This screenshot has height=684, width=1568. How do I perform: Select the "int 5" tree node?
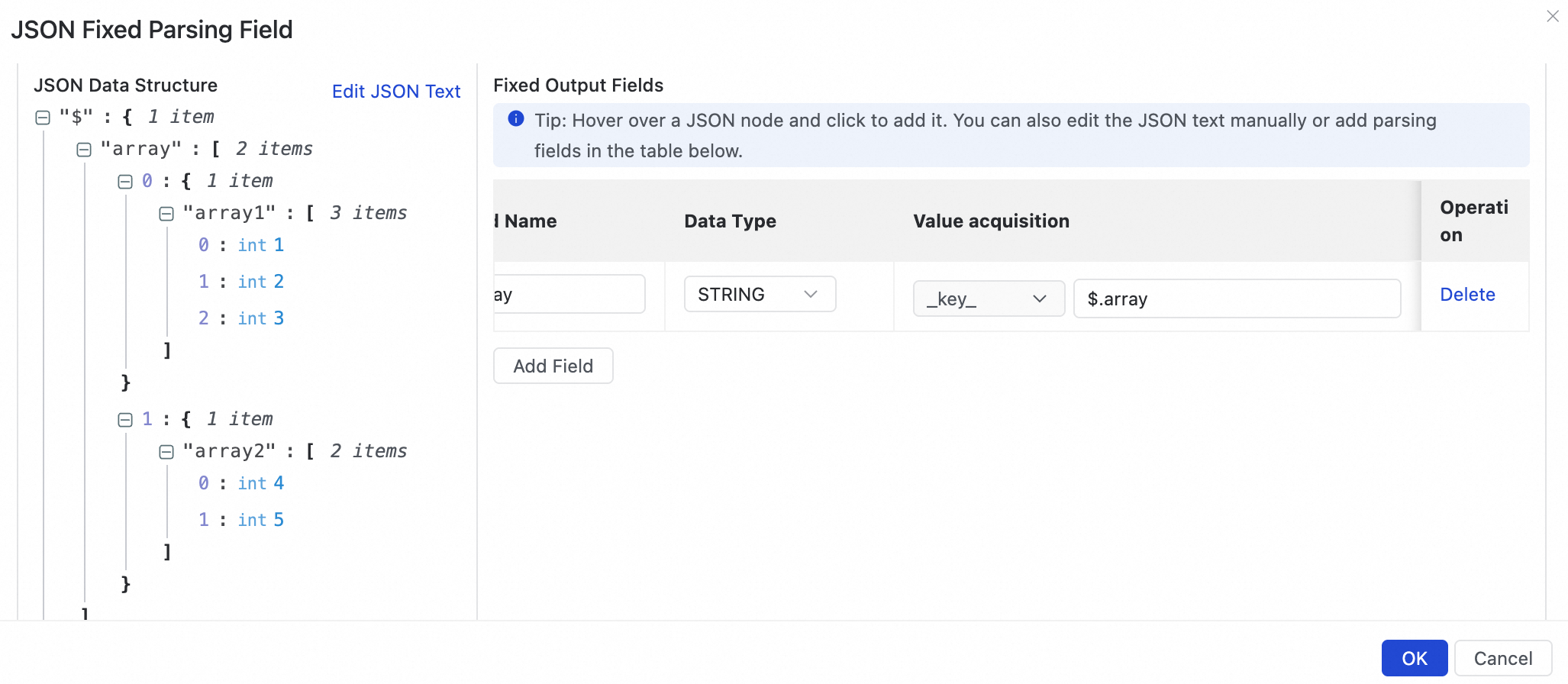point(260,520)
